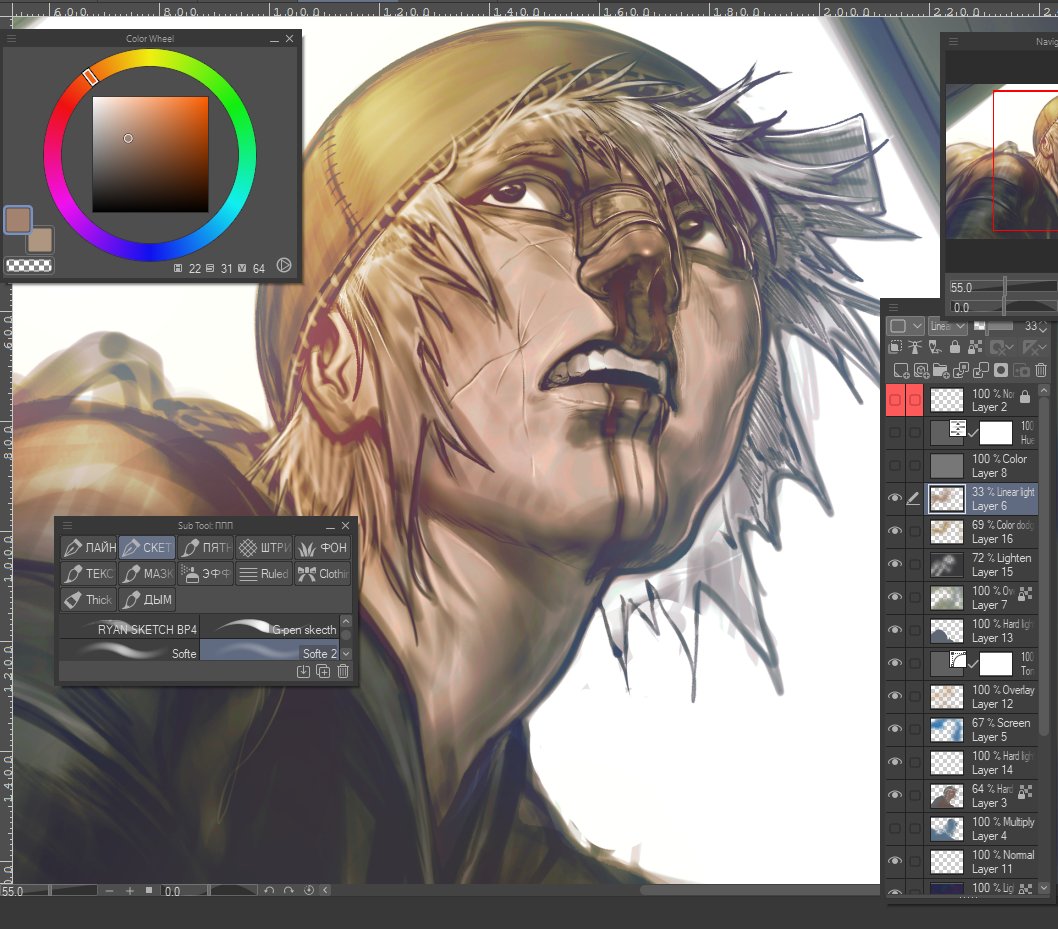Show Layer 4 using its visibility box
This screenshot has width=1058, height=929.
[x=895, y=828]
